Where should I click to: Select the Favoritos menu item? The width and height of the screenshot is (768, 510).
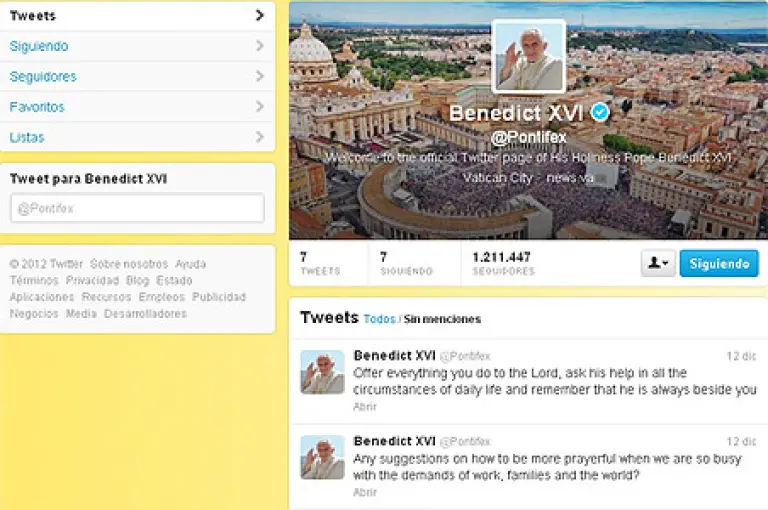coord(137,107)
